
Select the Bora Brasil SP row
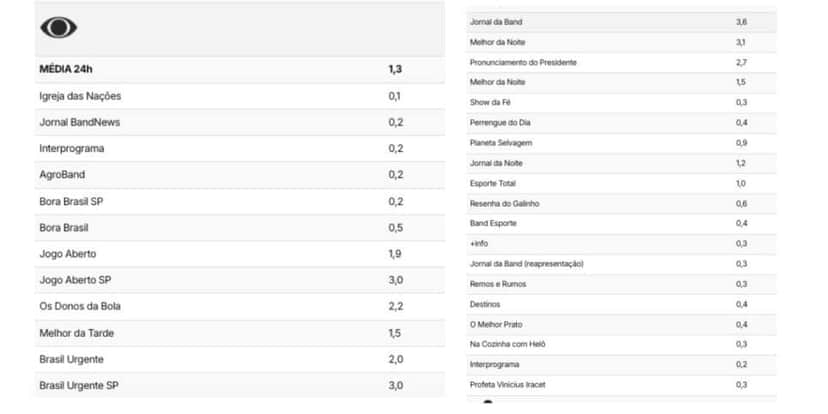tap(240, 202)
